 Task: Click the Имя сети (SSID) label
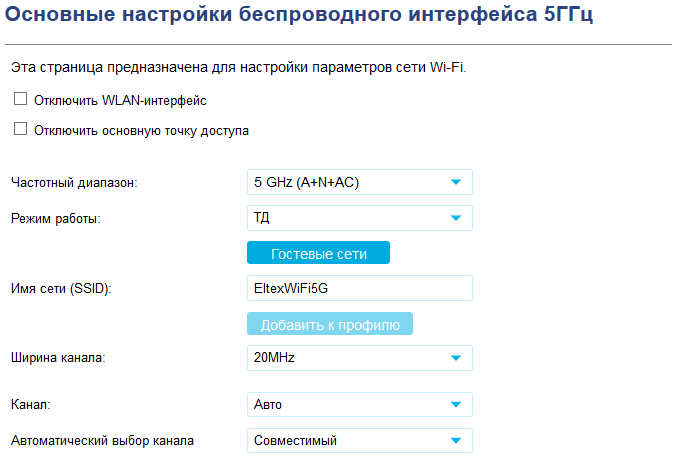[x=60, y=289]
